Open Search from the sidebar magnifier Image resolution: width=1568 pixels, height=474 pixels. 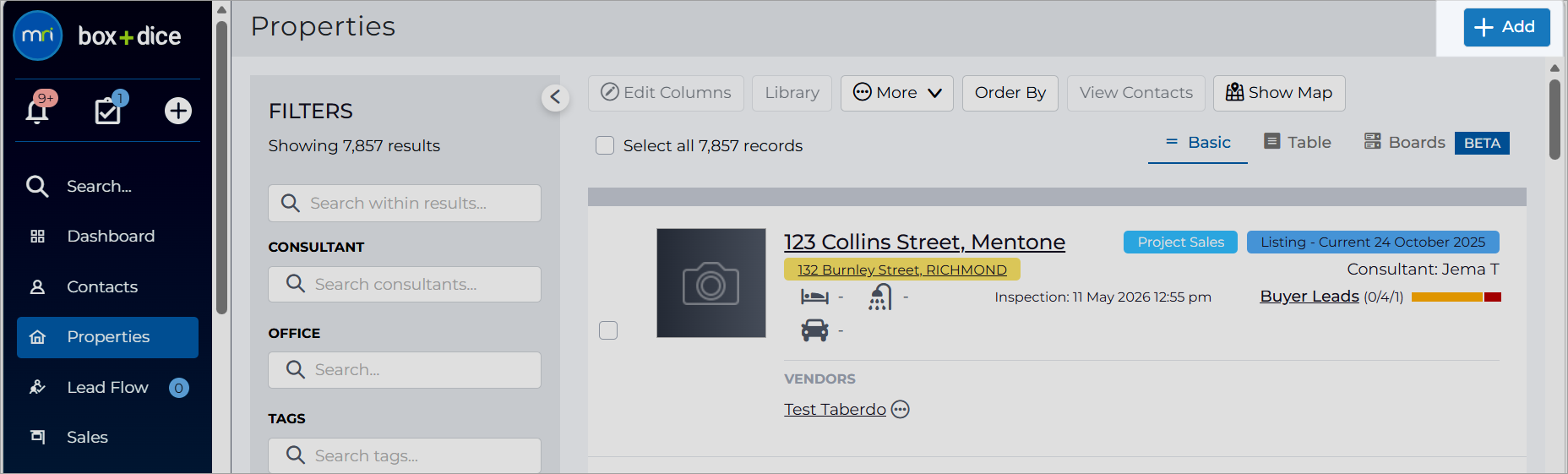click(37, 186)
